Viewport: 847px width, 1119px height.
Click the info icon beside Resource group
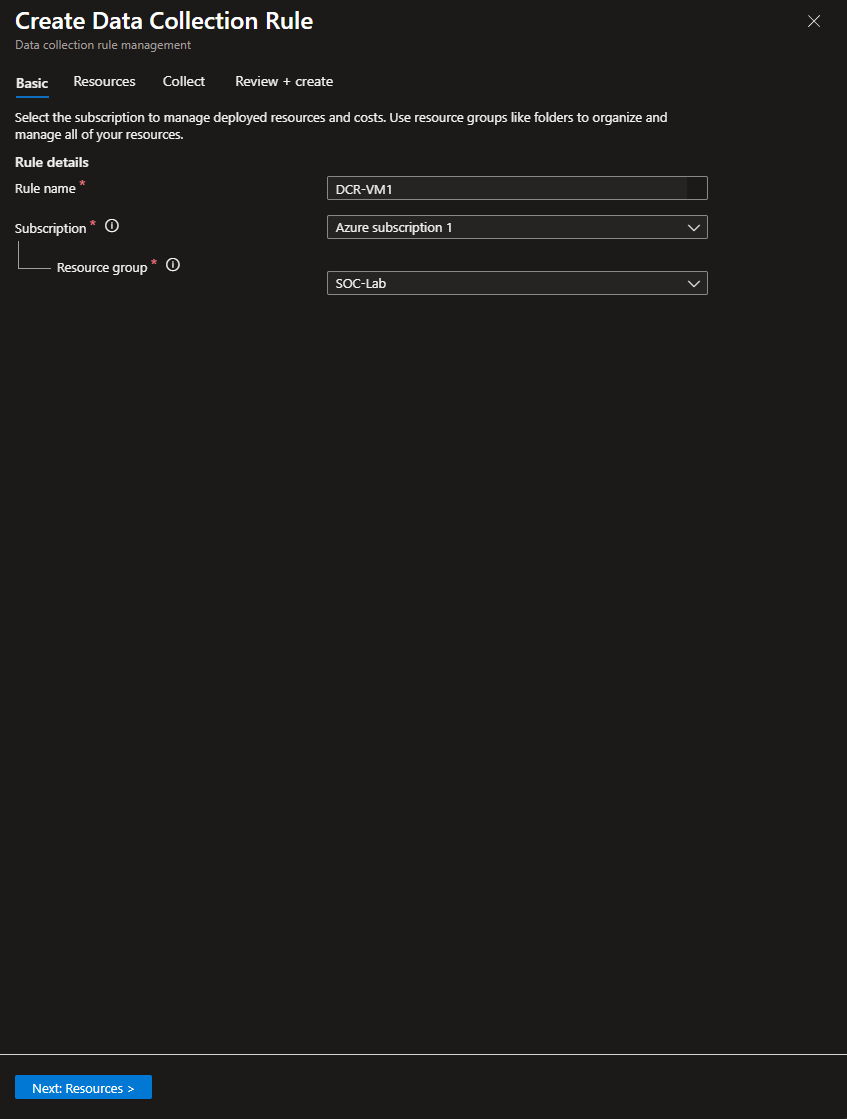(x=173, y=265)
